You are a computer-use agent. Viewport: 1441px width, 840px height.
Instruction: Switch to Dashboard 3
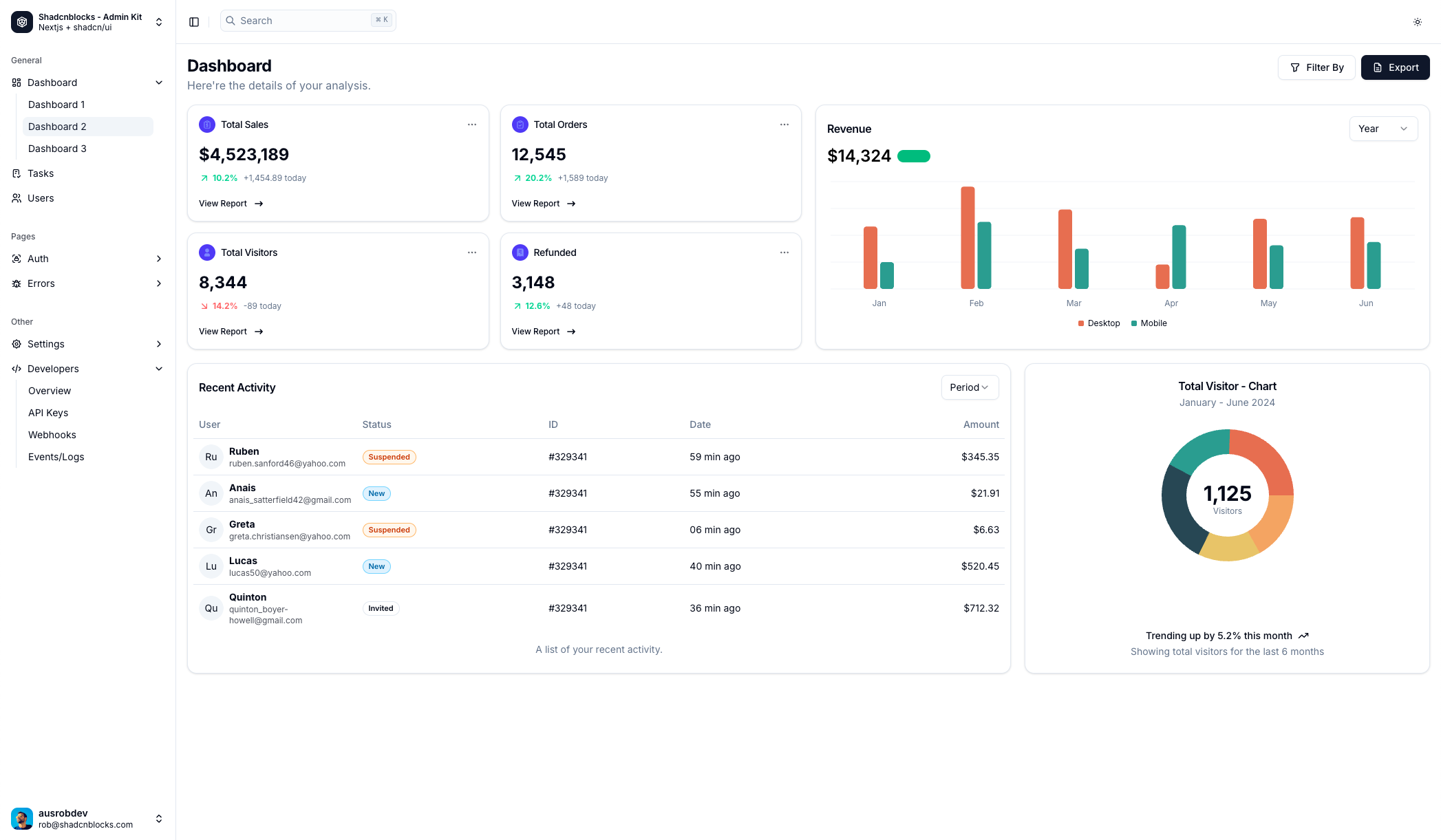[58, 149]
